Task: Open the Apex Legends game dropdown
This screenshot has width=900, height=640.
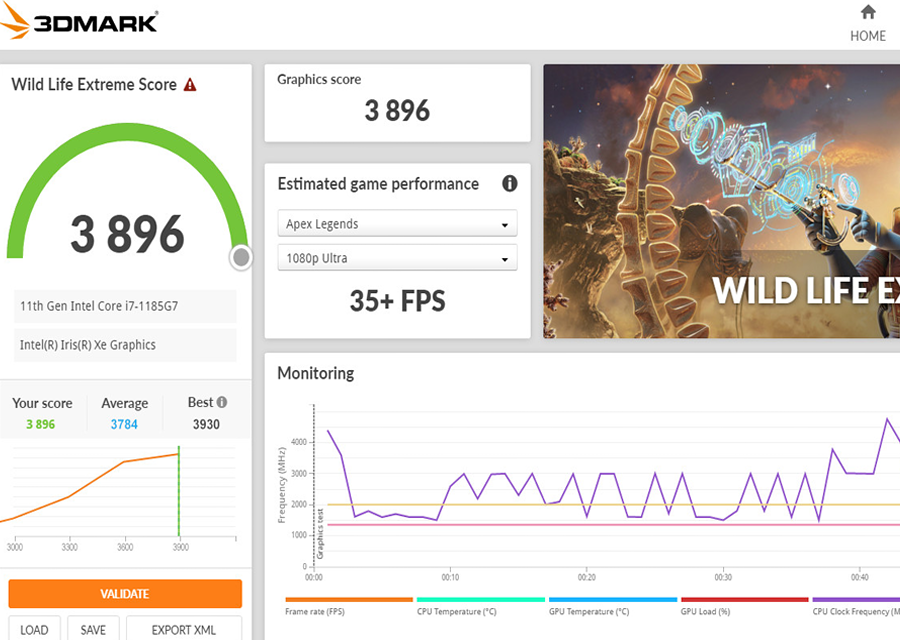Action: tap(397, 223)
